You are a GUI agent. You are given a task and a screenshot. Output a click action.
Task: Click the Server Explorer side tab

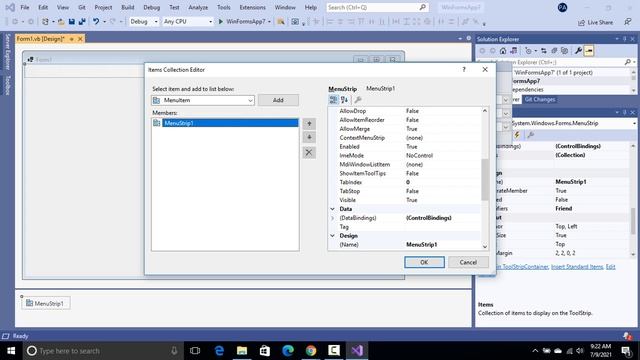(x=7, y=52)
